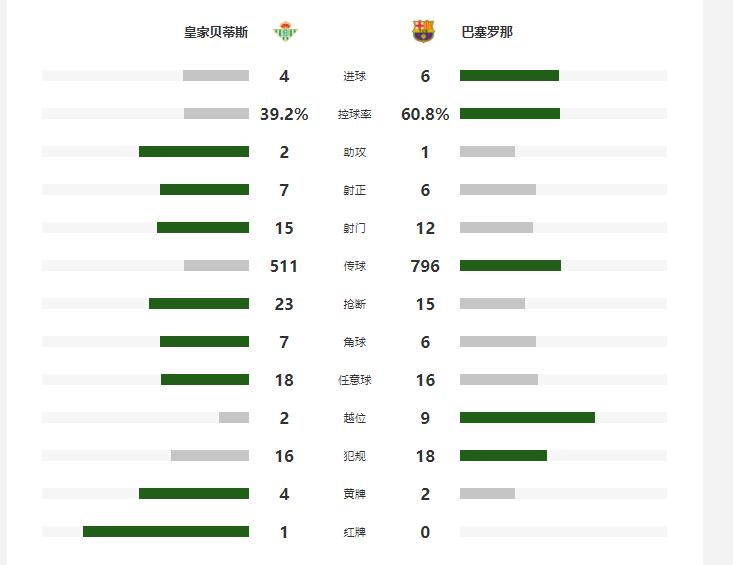Click Real Betis's green 抢断 tackles bar

[x=199, y=304]
